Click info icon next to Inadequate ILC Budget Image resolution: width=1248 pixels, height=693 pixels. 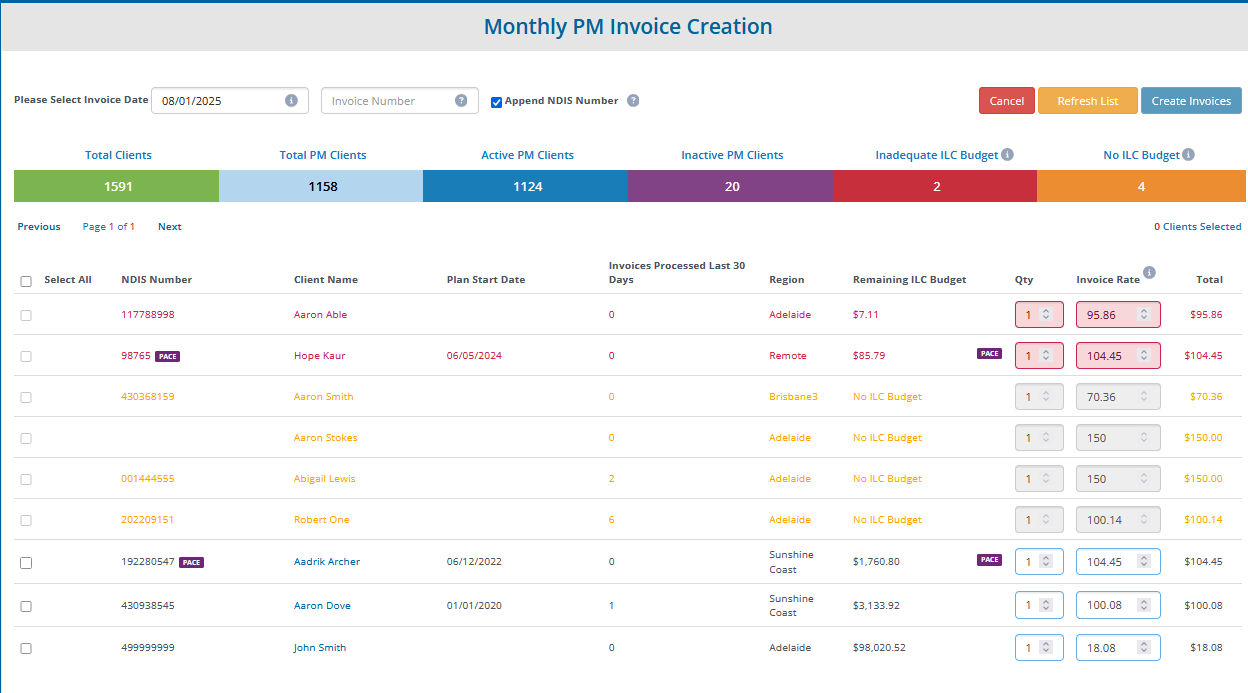click(1007, 154)
